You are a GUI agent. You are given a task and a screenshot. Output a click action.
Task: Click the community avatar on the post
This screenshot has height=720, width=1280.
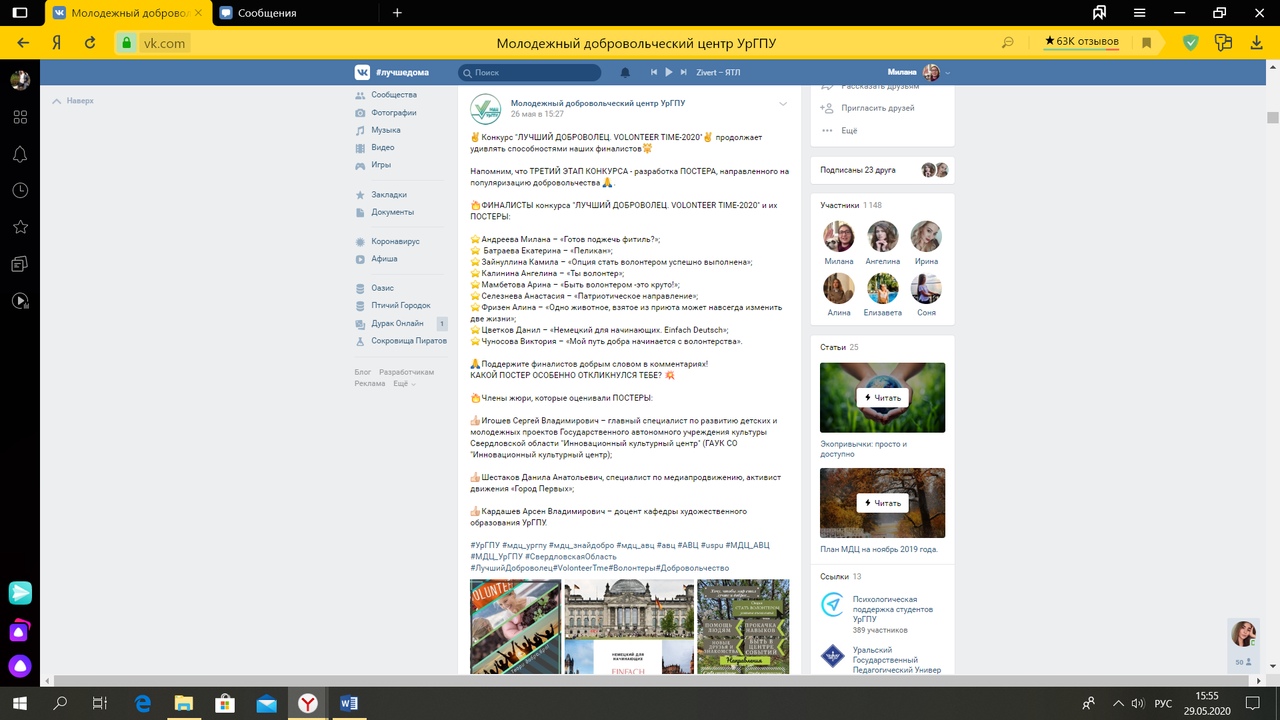(x=486, y=109)
